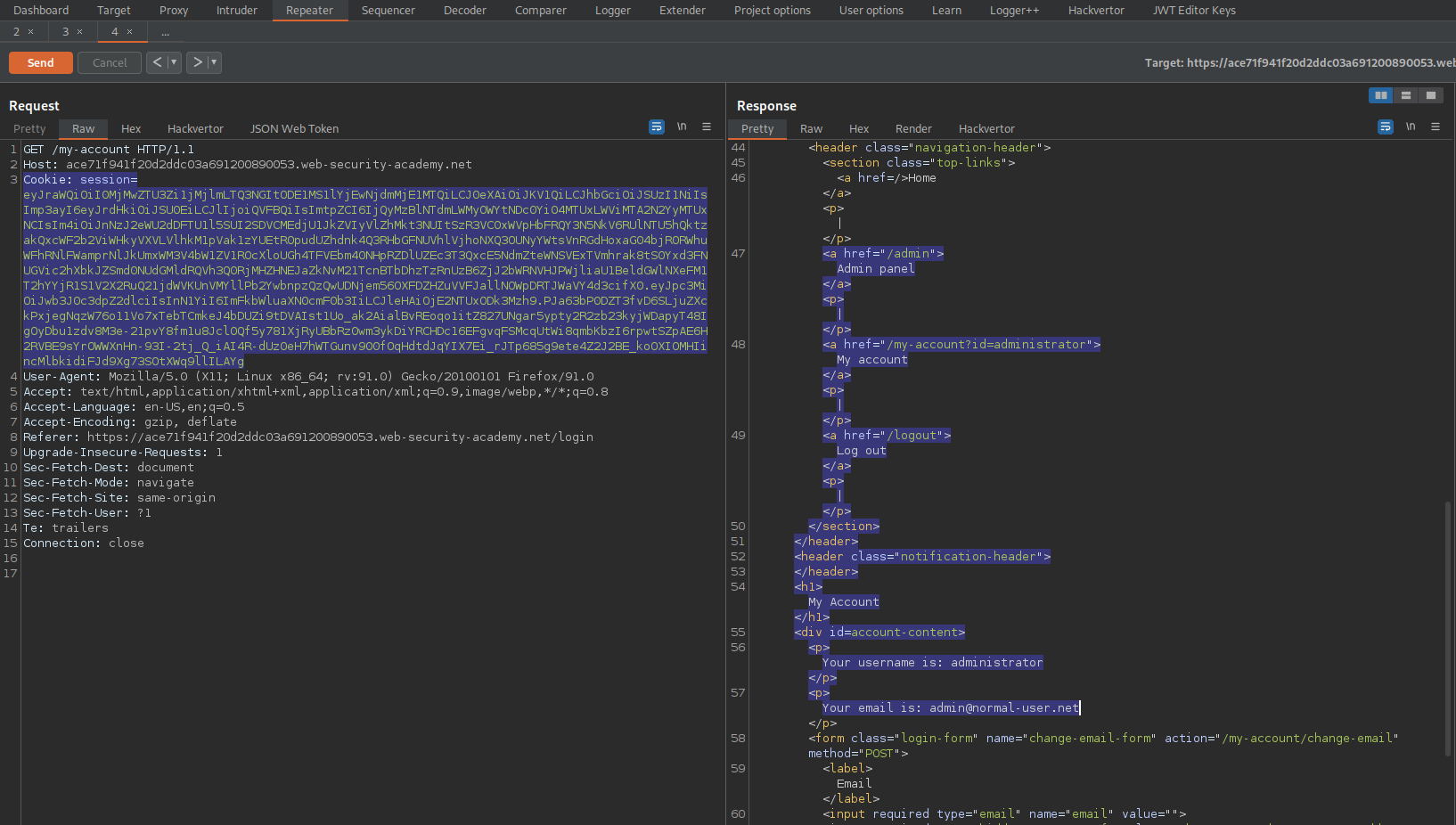Select Repeater sub-tab 2
Viewport: 1456px width, 825px height.
coord(16,32)
